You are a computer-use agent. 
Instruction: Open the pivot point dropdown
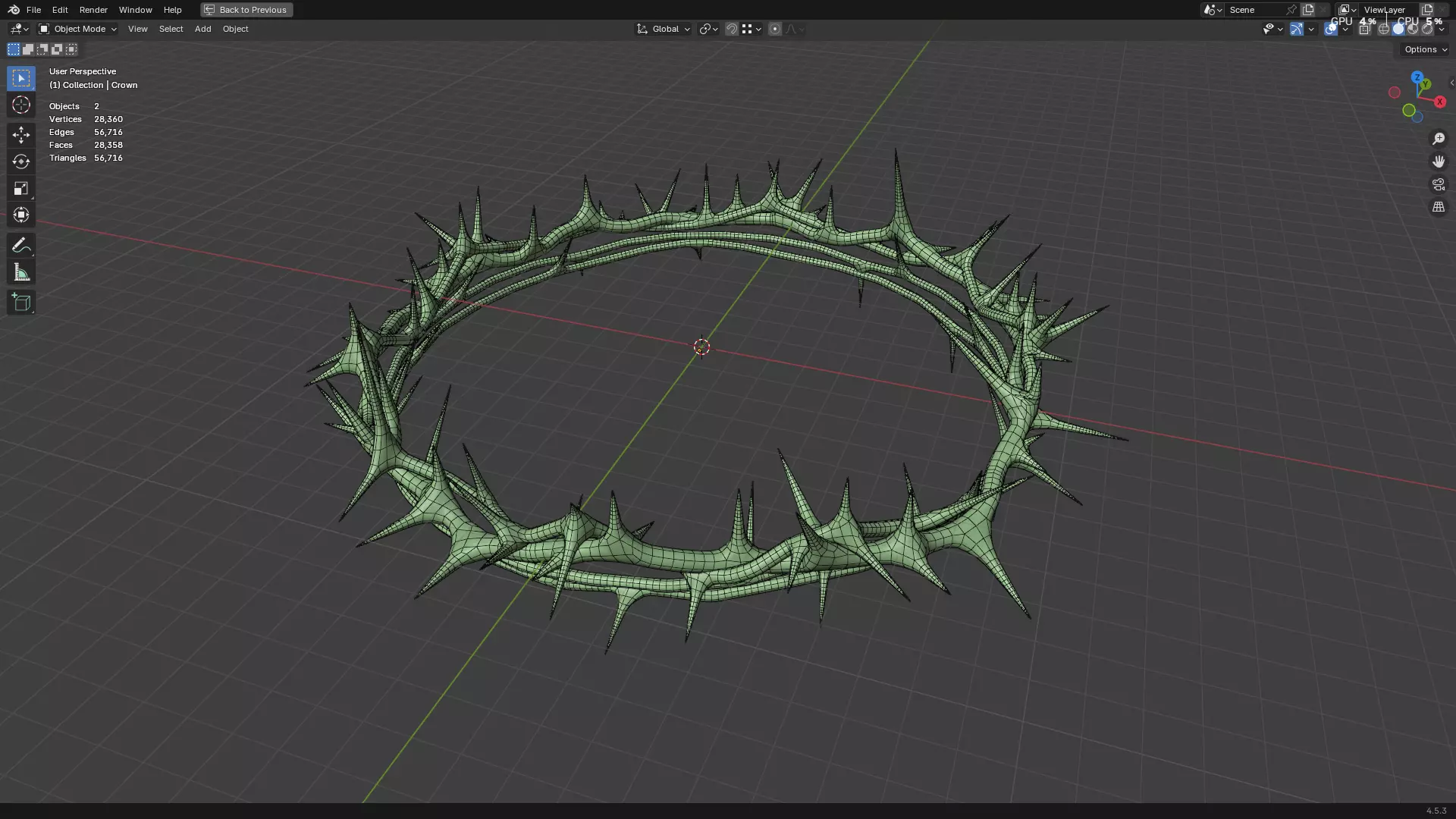708,29
